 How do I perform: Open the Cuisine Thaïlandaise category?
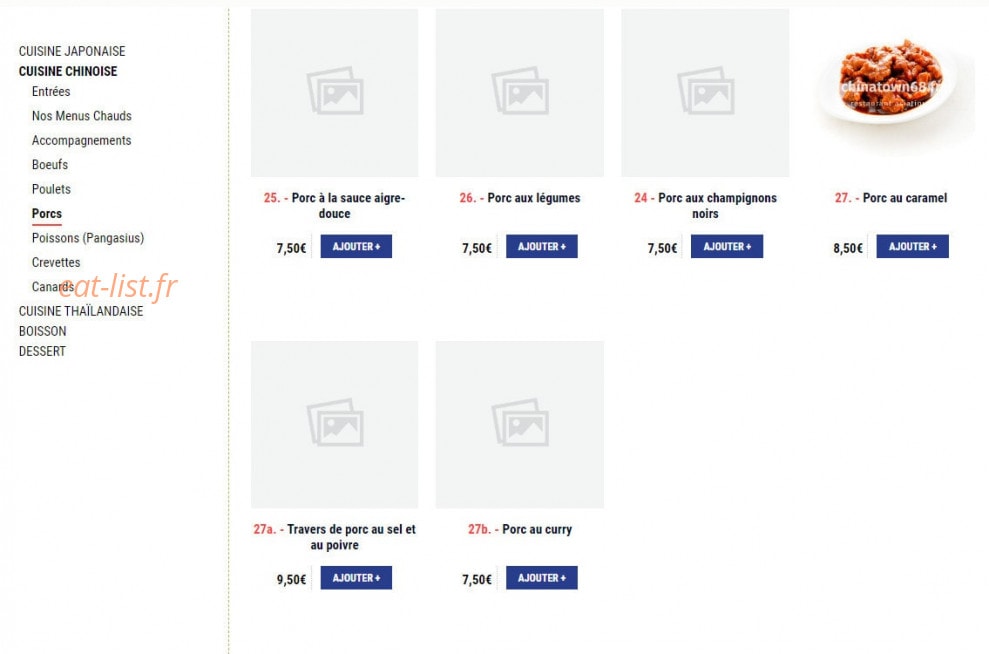(81, 311)
